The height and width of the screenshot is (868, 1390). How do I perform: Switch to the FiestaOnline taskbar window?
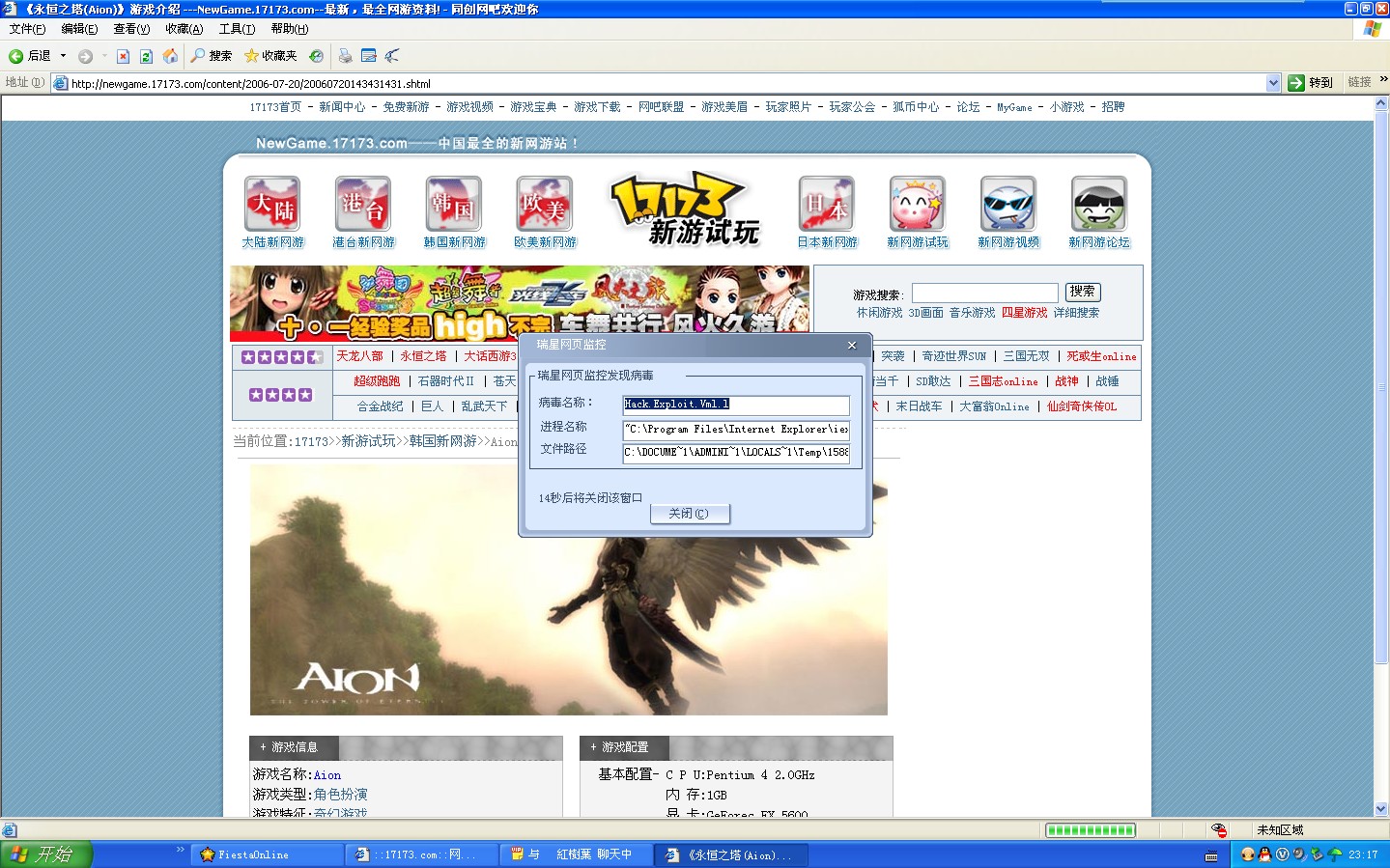click(x=269, y=854)
